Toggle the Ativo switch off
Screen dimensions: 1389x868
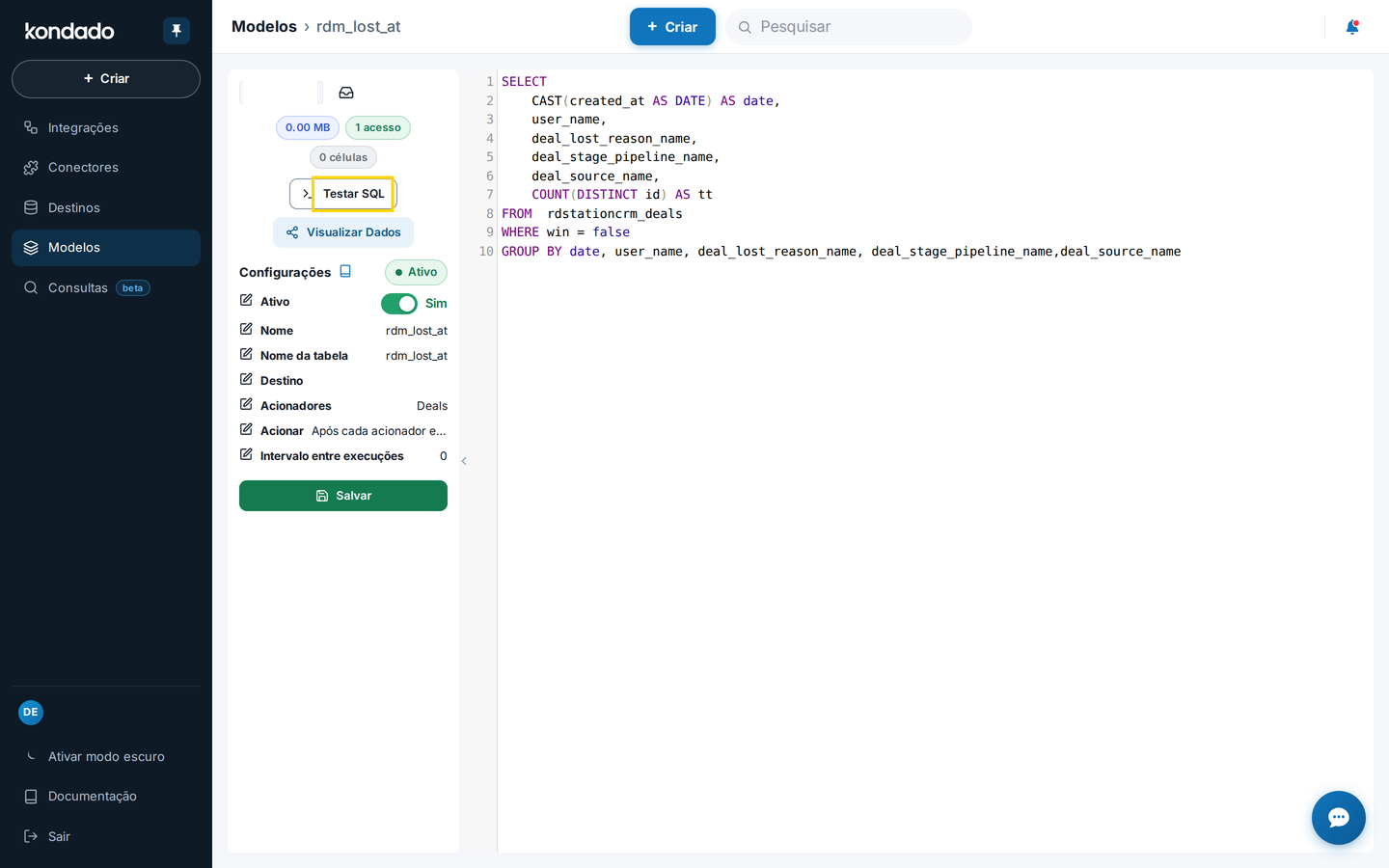click(399, 304)
